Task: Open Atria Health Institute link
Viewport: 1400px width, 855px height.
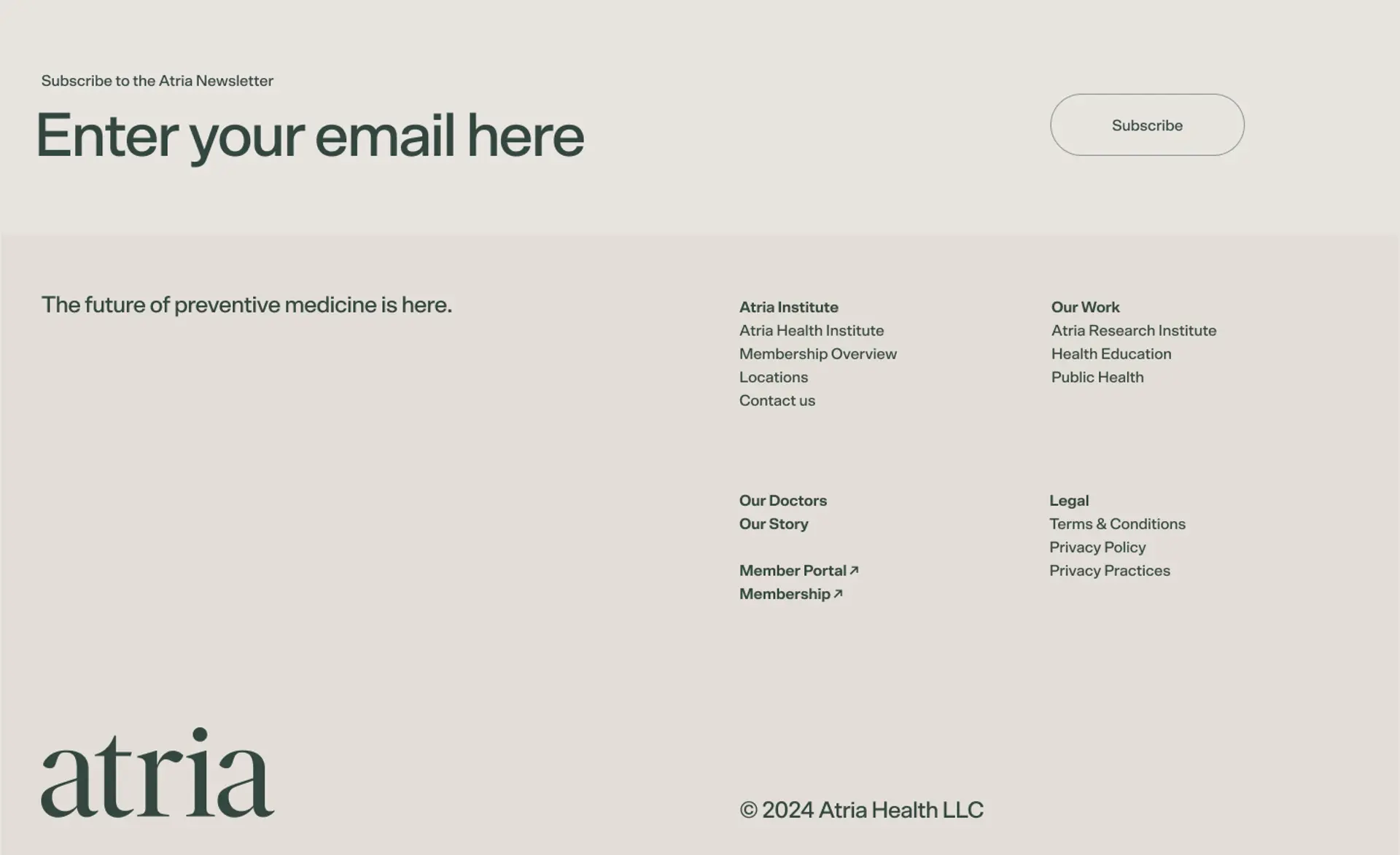Action: coord(812,330)
